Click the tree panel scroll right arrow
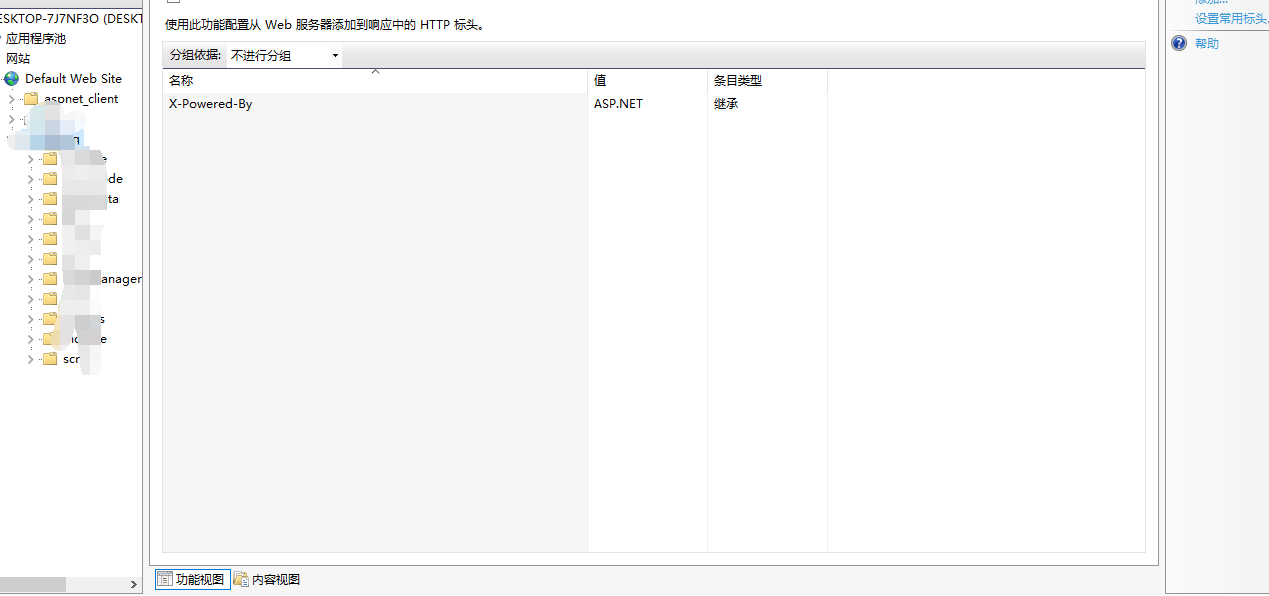 (x=135, y=584)
